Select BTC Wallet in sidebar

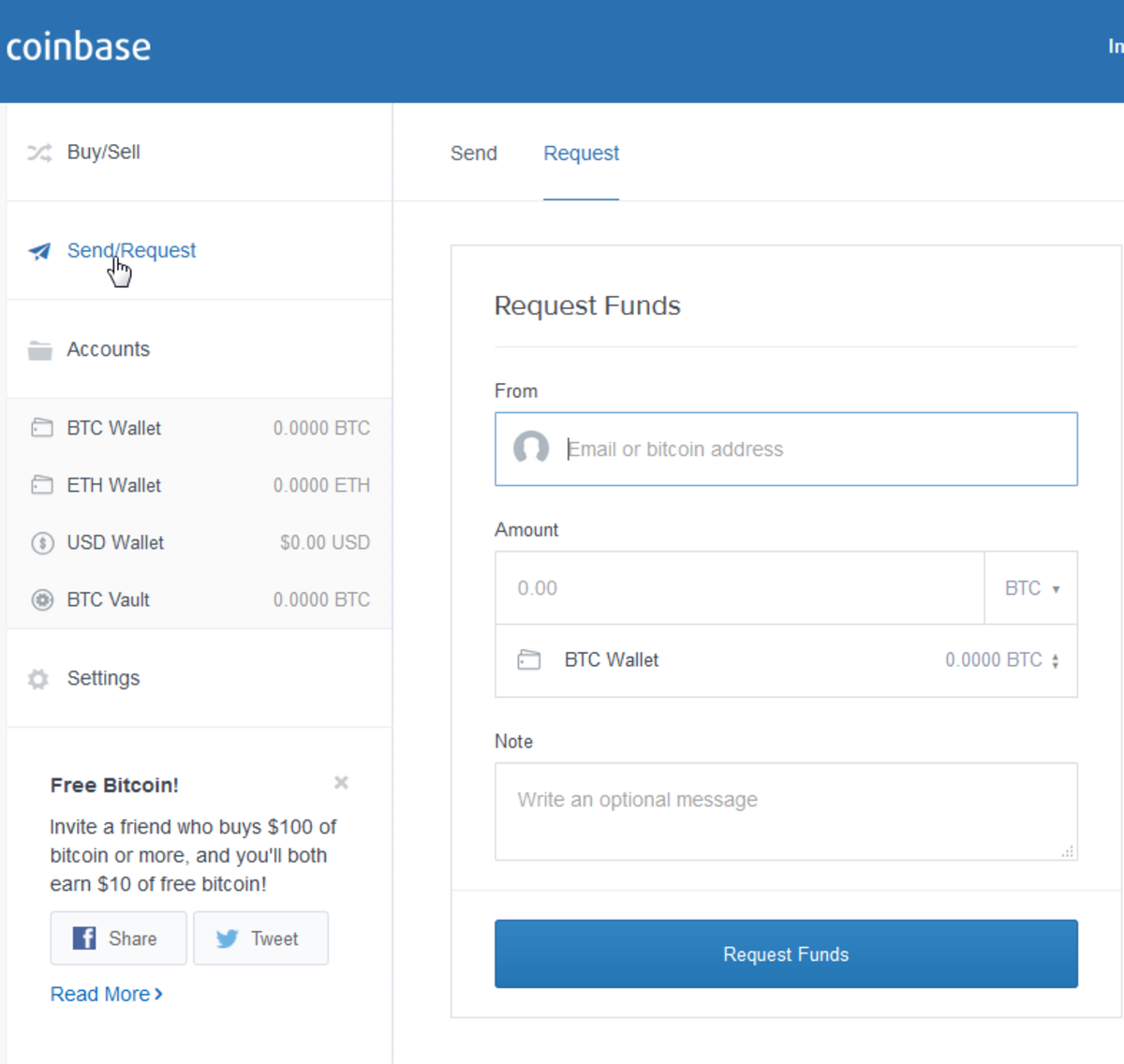200,428
